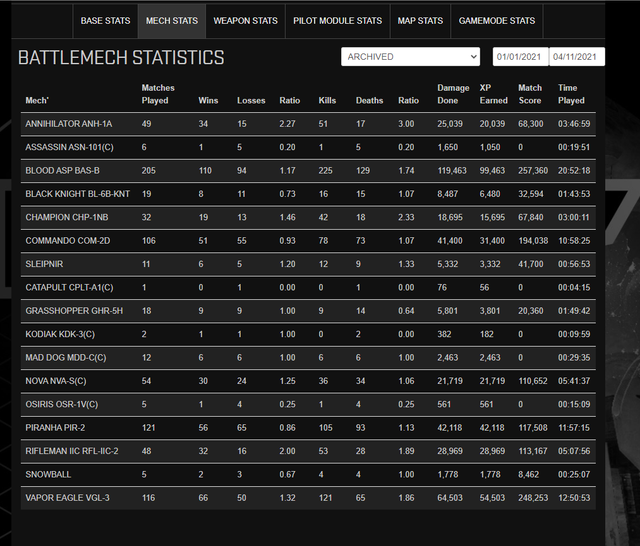Viewport: 640px width, 546px height.
Task: Select OSIRIS OSR-1V(C) mech name
Action: [x=62, y=404]
